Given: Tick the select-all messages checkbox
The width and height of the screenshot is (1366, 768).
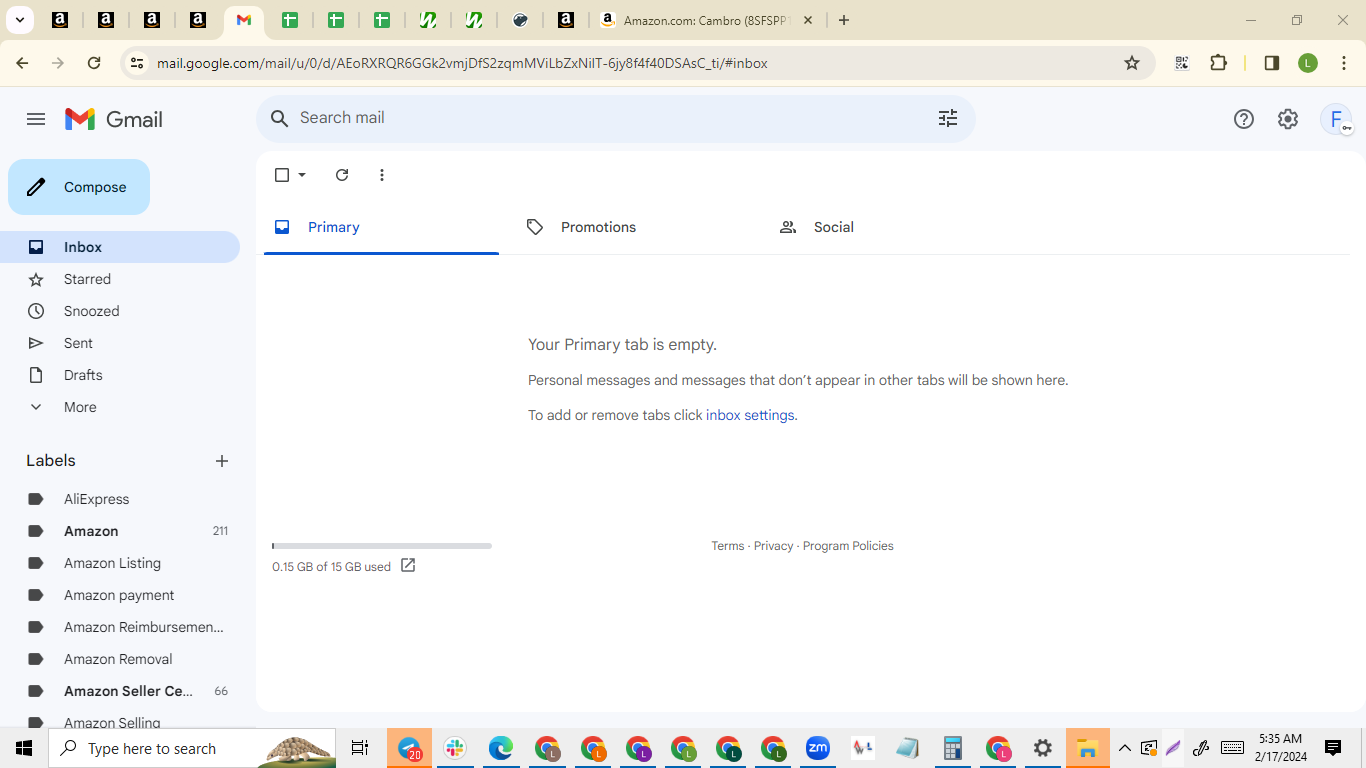Looking at the screenshot, I should coord(282,175).
